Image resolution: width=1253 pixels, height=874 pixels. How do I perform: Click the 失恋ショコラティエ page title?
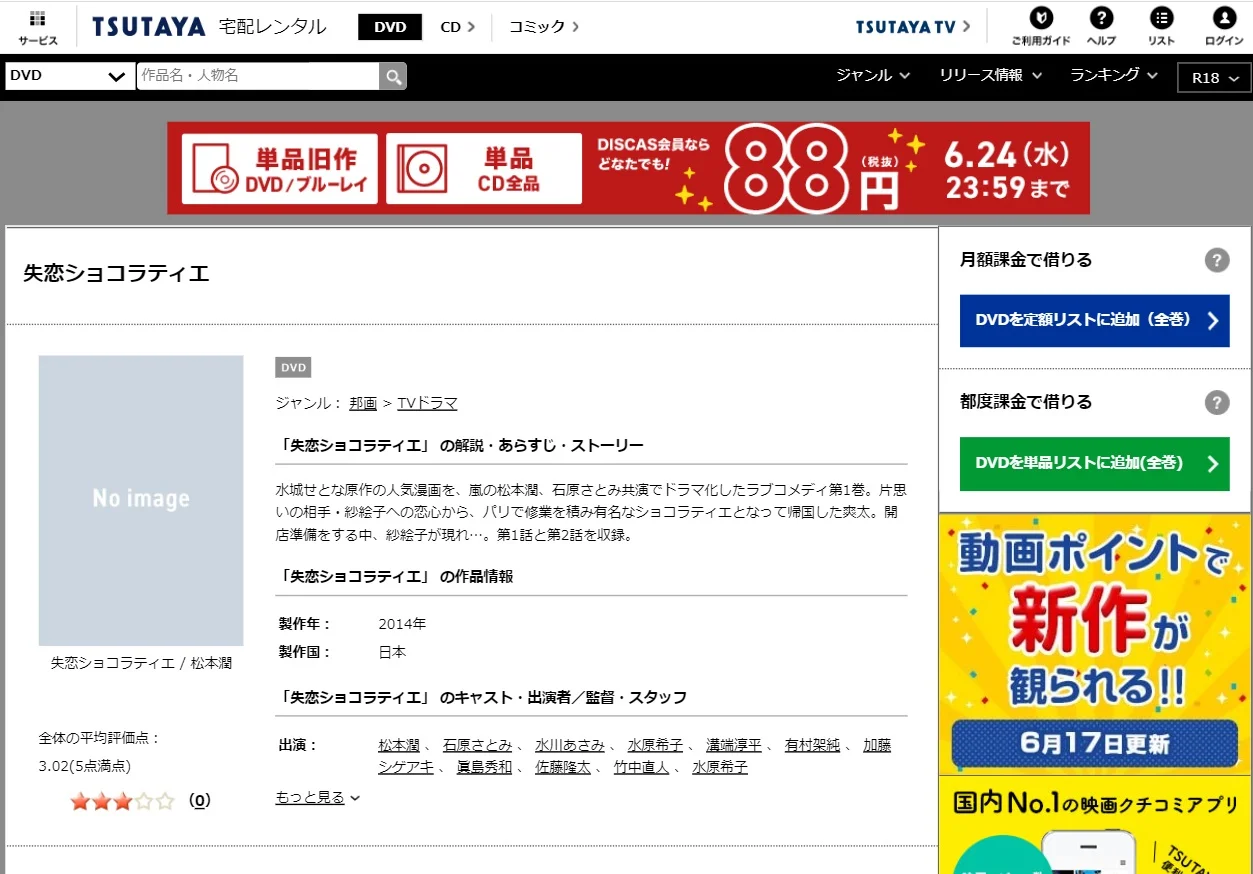(117, 274)
